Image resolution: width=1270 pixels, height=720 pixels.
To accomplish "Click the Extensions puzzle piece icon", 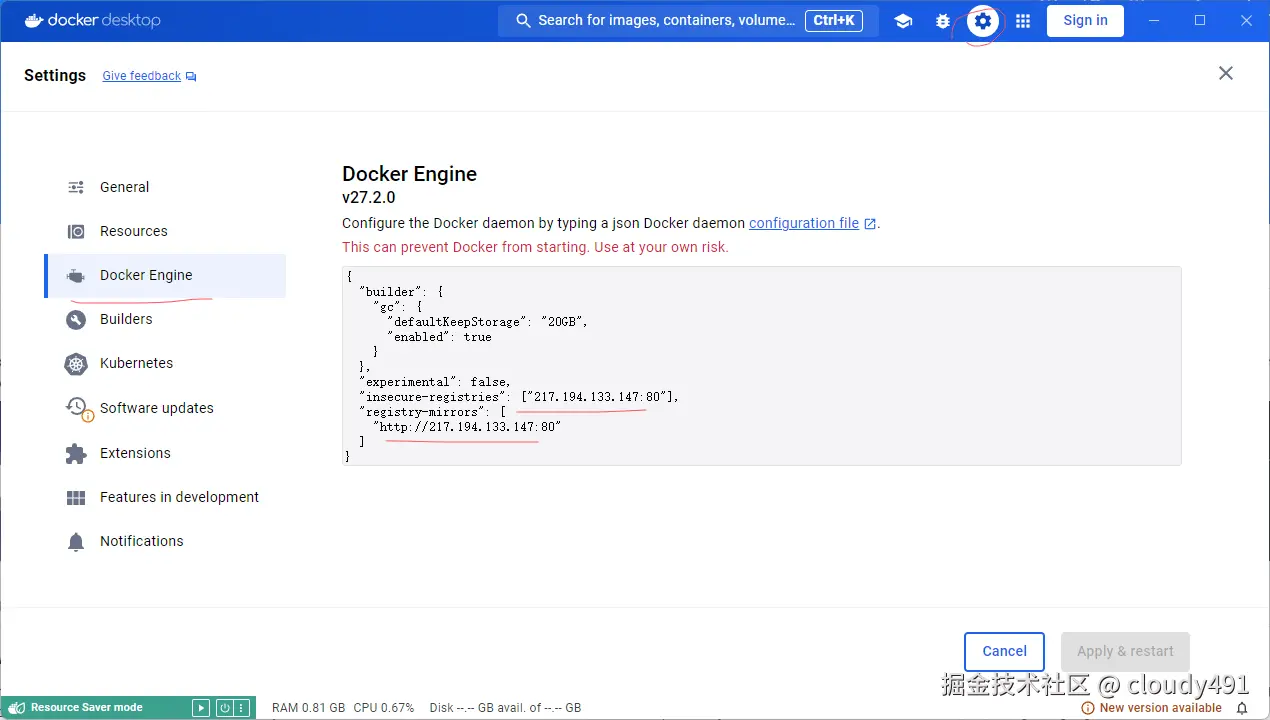I will point(76,453).
